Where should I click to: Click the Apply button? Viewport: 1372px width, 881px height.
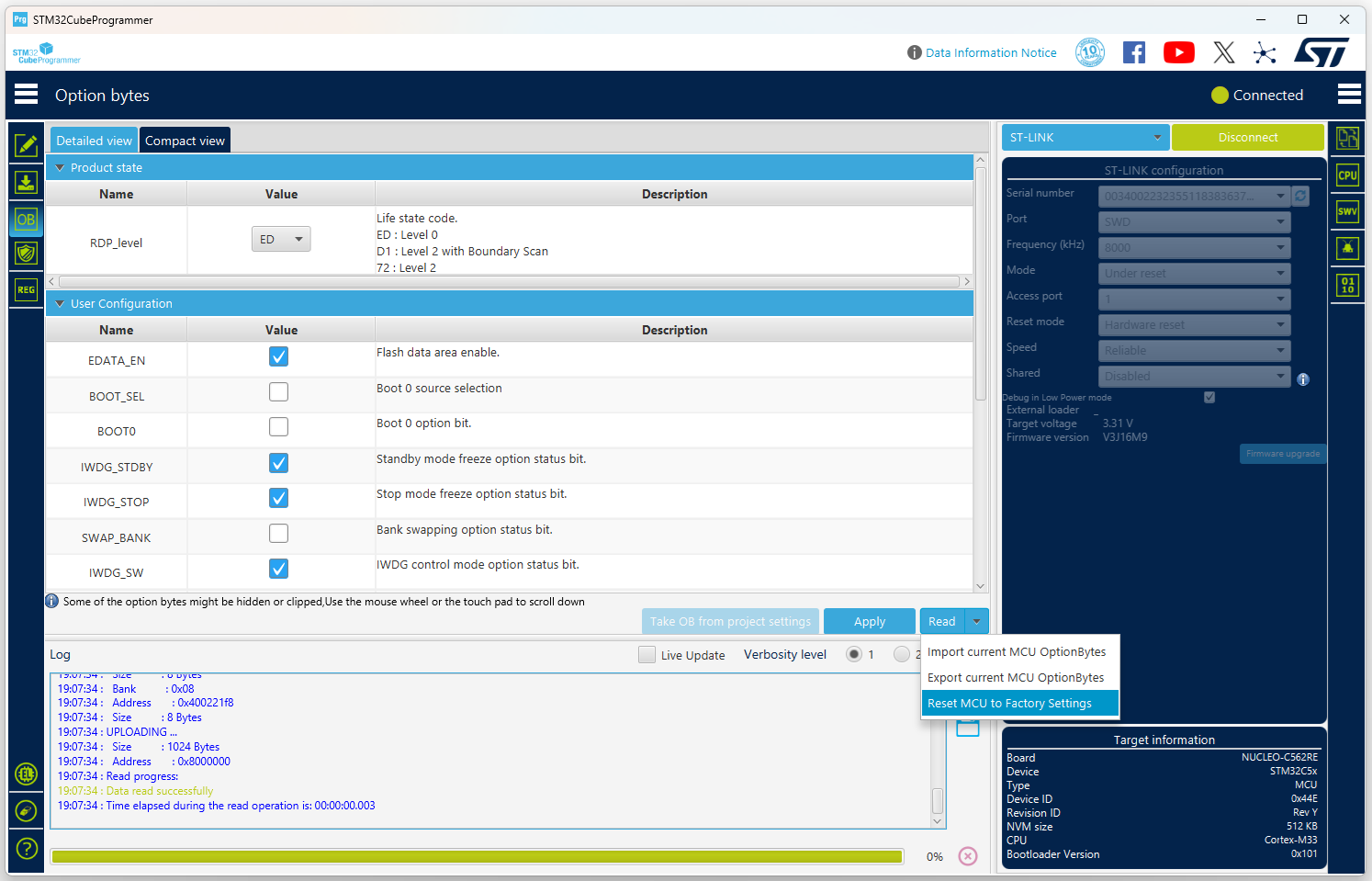click(x=870, y=621)
